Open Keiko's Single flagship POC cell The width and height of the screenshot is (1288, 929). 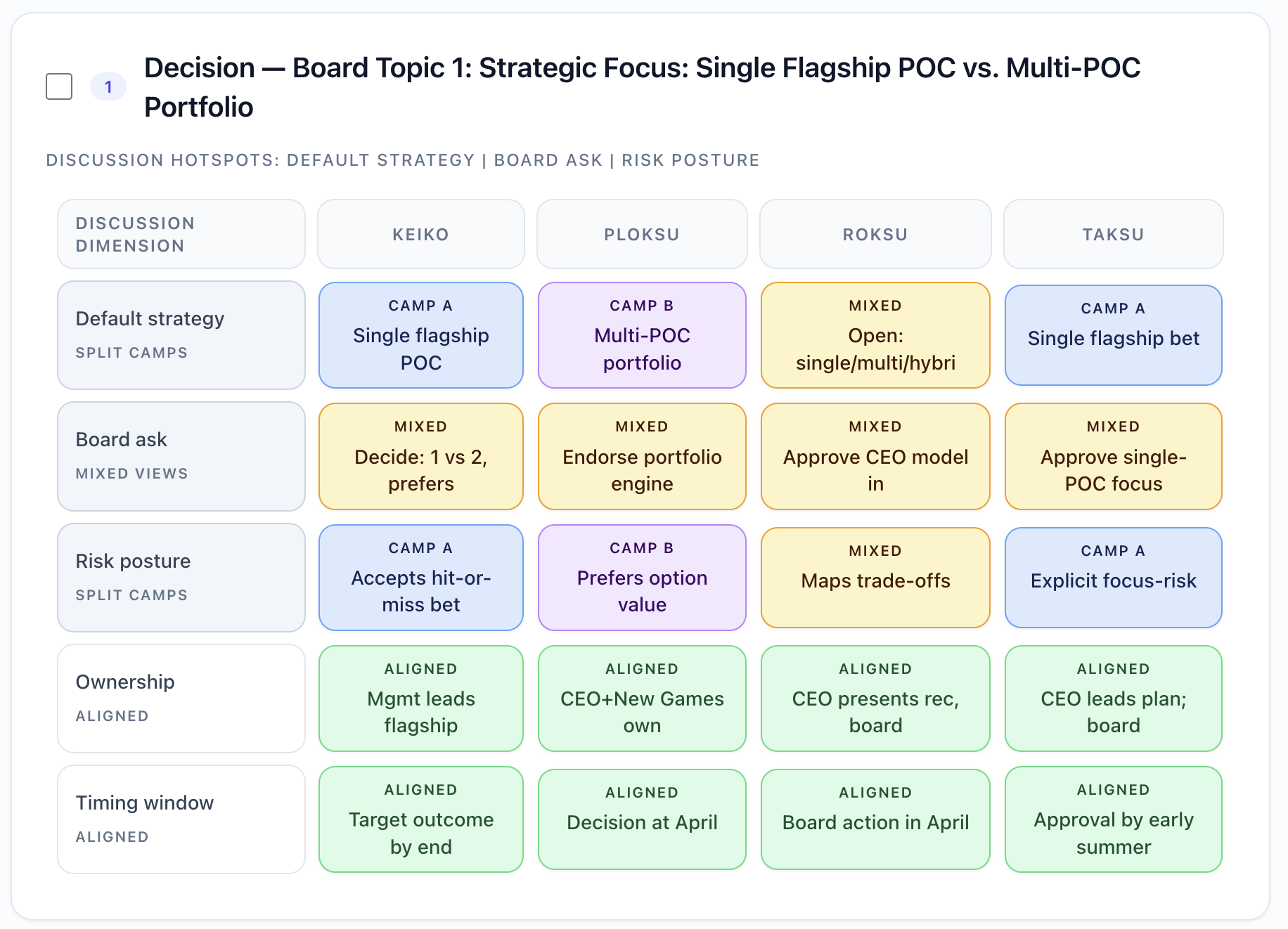(421, 335)
